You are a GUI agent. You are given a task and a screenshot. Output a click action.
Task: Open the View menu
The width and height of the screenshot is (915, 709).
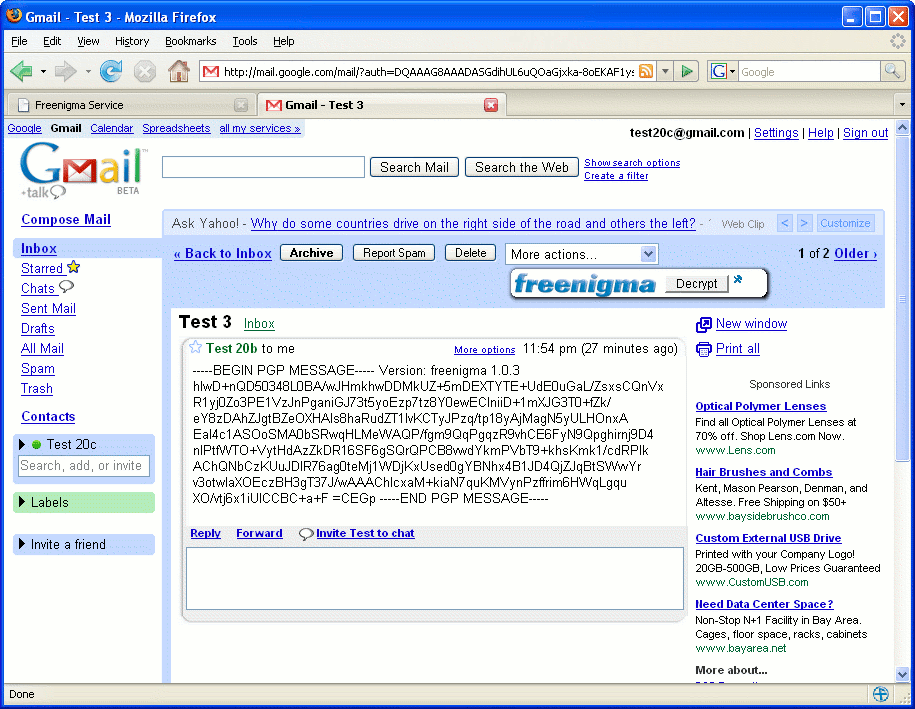tap(88, 41)
